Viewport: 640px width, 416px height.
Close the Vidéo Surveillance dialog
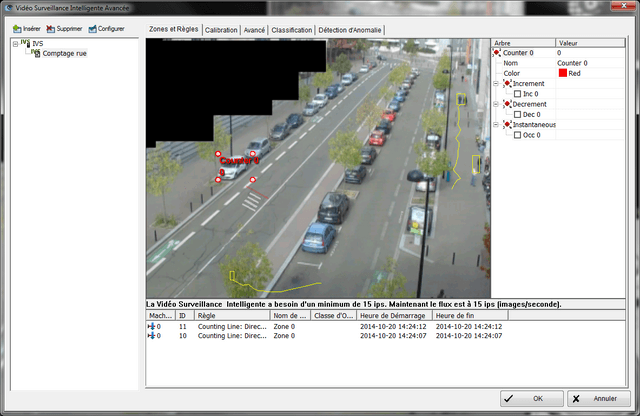(x=624, y=5)
